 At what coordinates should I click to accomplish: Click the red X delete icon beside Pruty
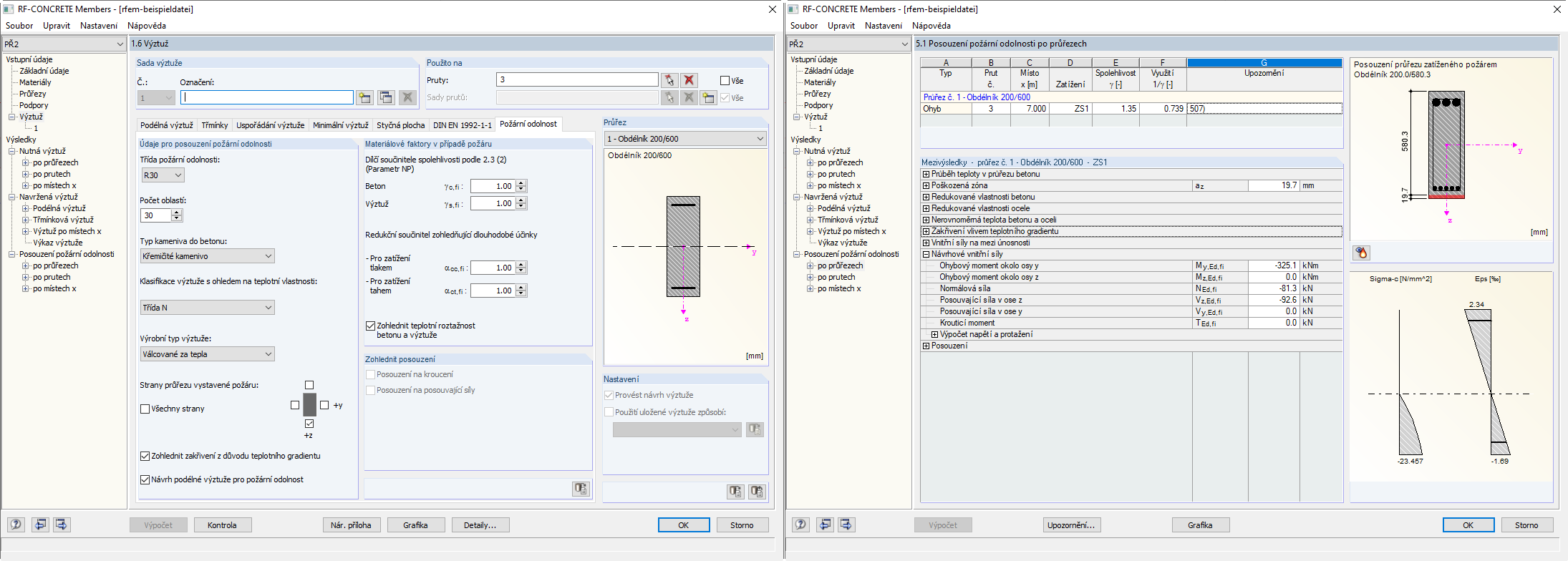tap(689, 80)
